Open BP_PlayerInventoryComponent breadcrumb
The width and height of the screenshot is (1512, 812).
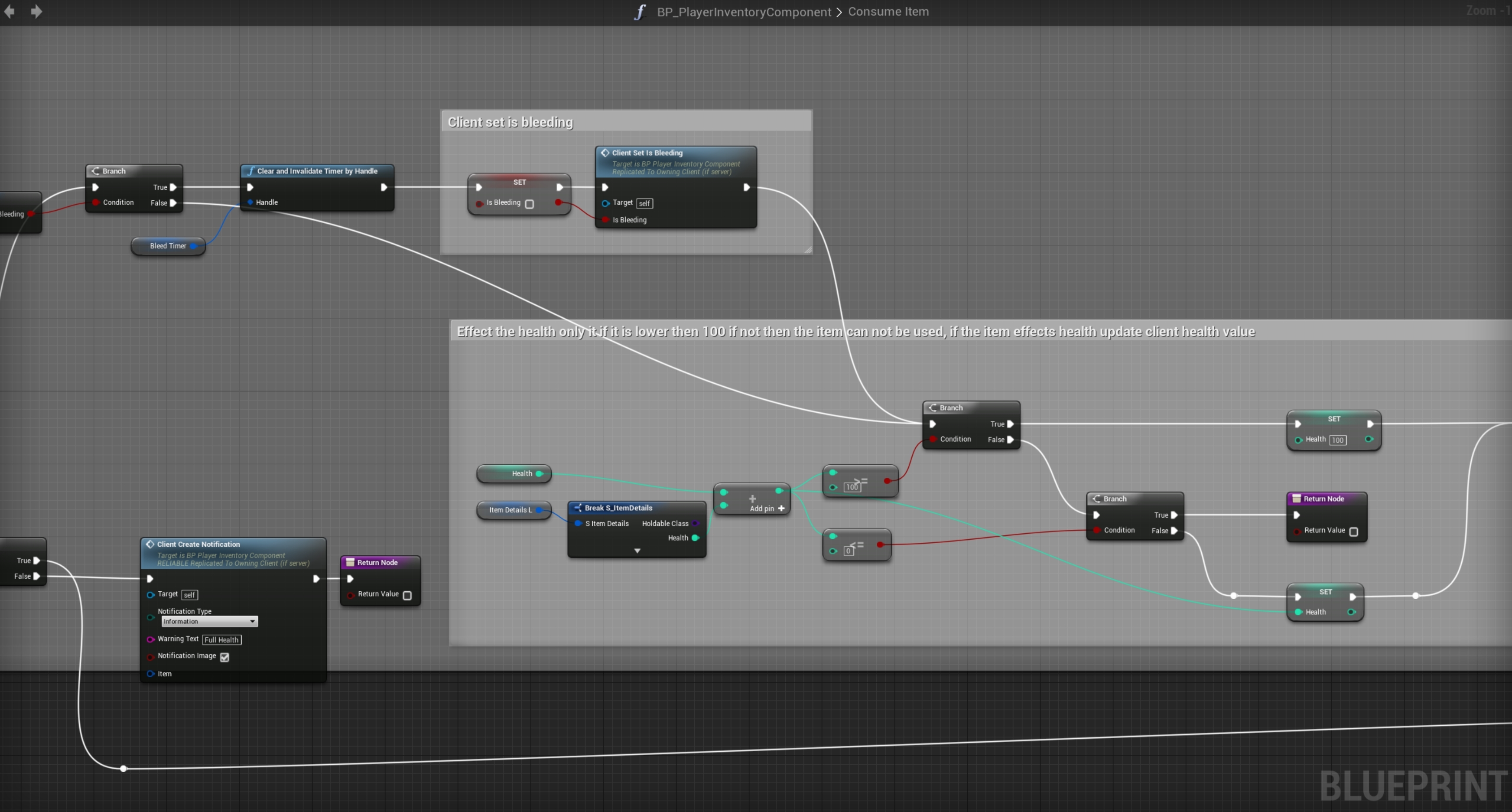[744, 12]
